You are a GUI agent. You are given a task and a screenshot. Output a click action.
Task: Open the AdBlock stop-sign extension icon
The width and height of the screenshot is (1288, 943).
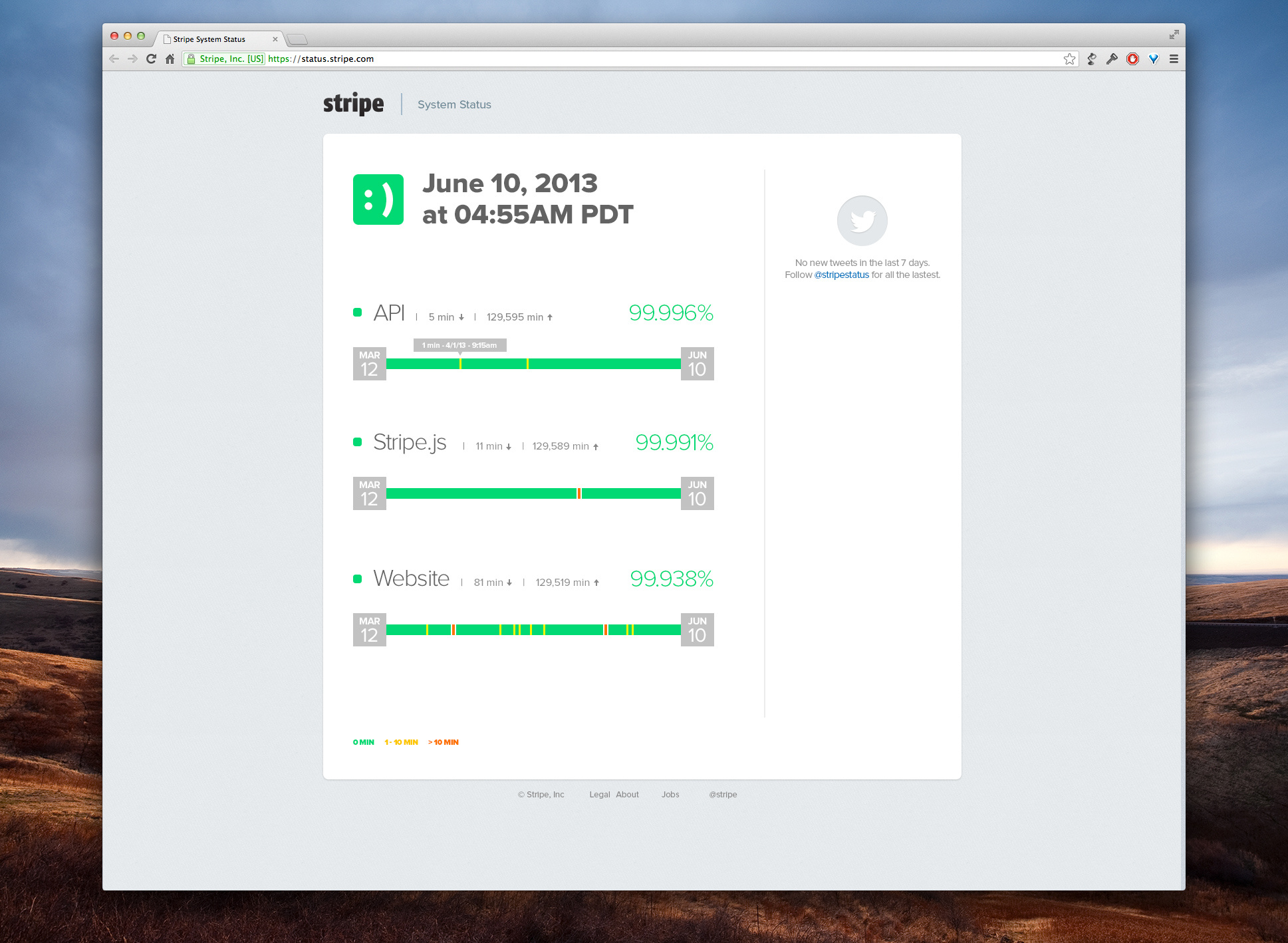coord(1132,59)
